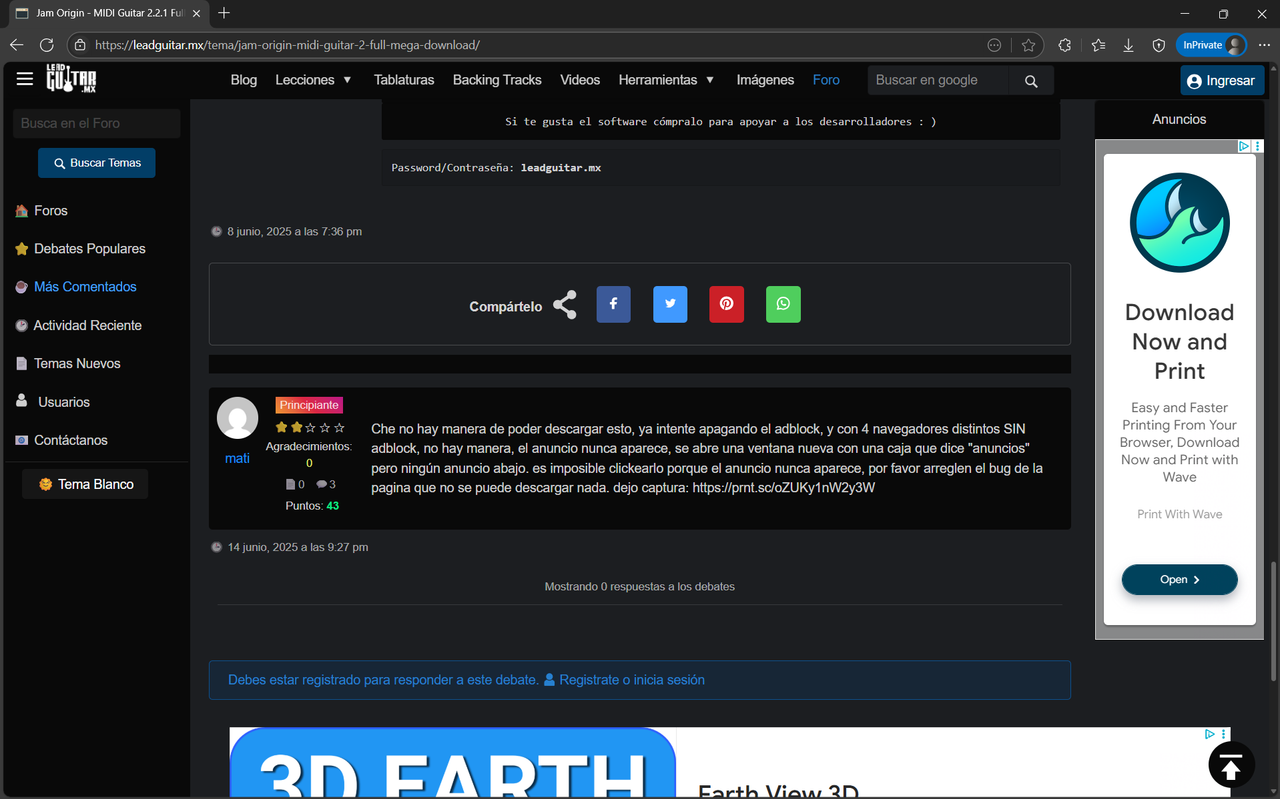This screenshot has height=799, width=1280.
Task: Click the Buscar Temas button
Action: click(97, 163)
